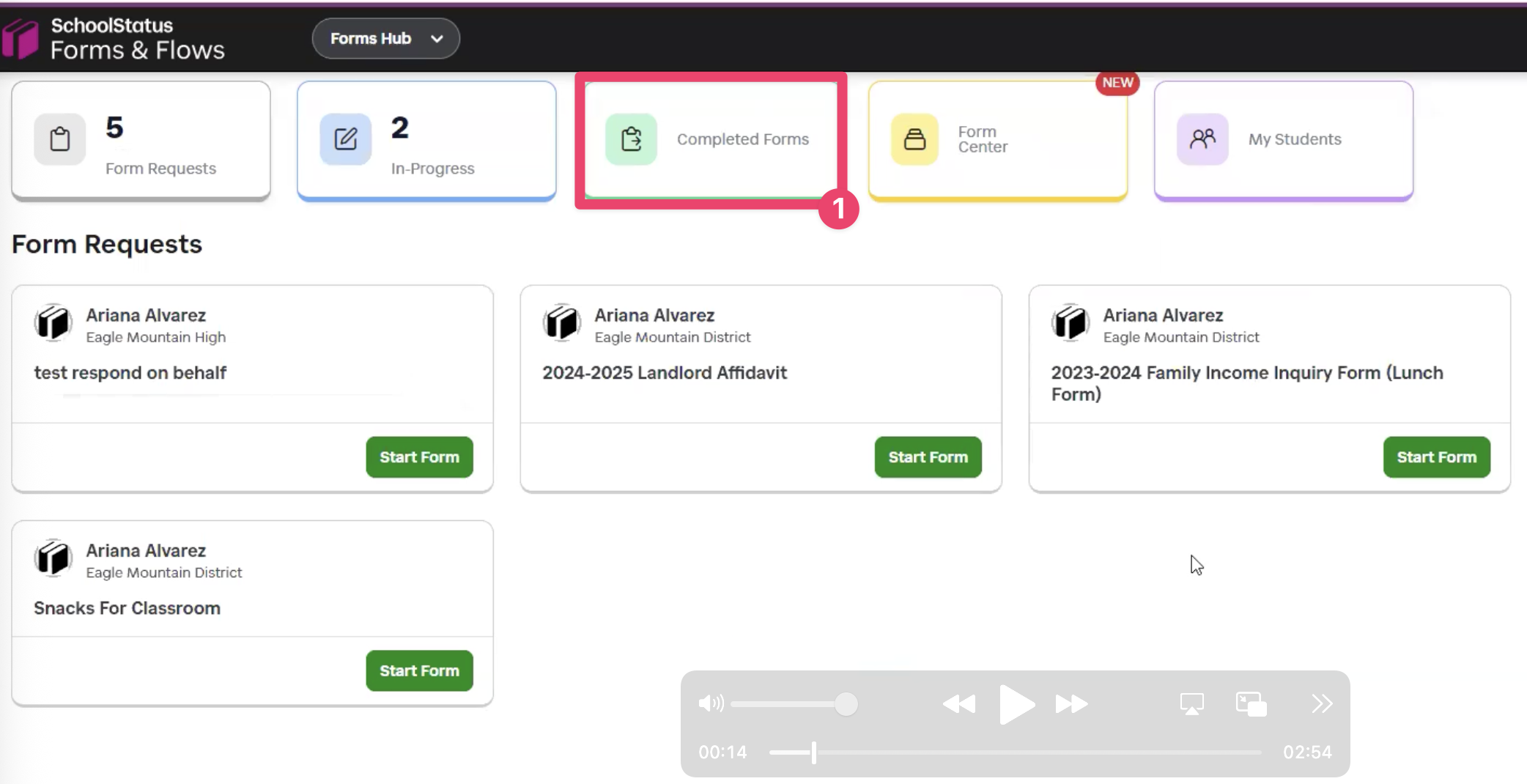The height and width of the screenshot is (784, 1527).
Task: Click the 'Snacks For Classroom' title
Action: coord(127,608)
